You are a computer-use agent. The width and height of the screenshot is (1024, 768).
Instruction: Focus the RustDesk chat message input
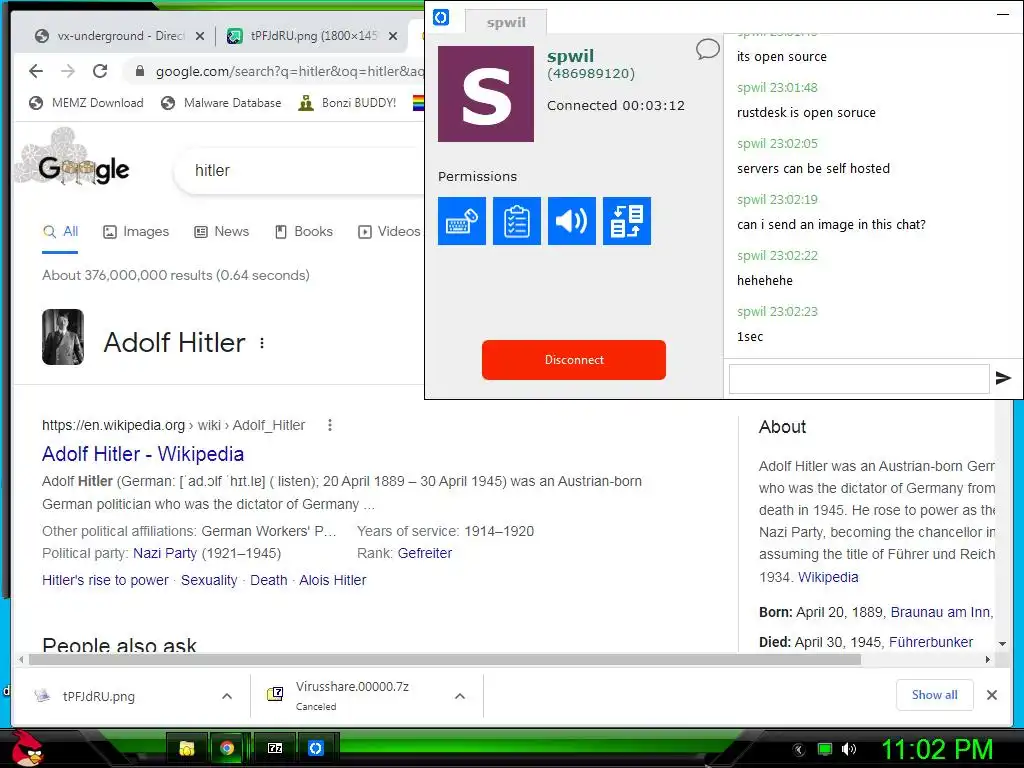pos(859,379)
